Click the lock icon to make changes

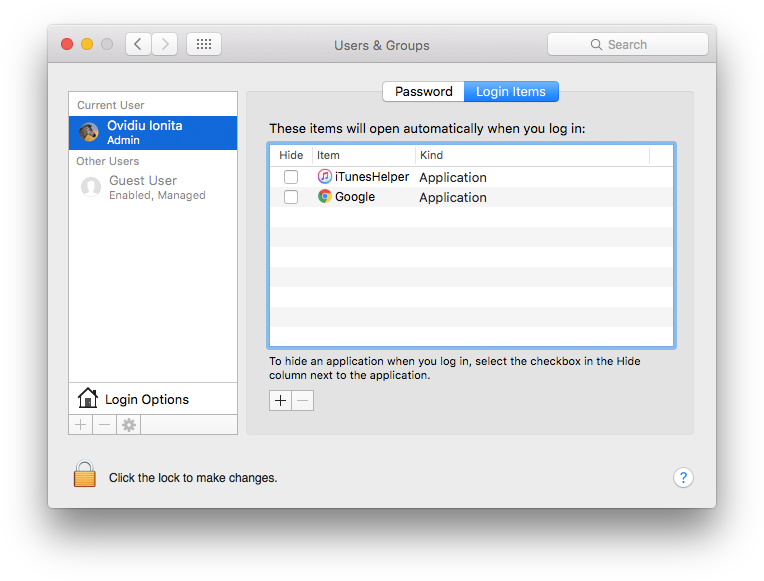point(85,474)
